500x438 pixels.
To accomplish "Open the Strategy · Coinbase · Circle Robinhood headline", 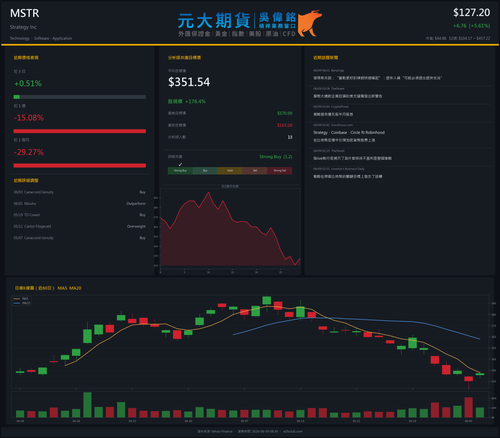I will point(349,136).
